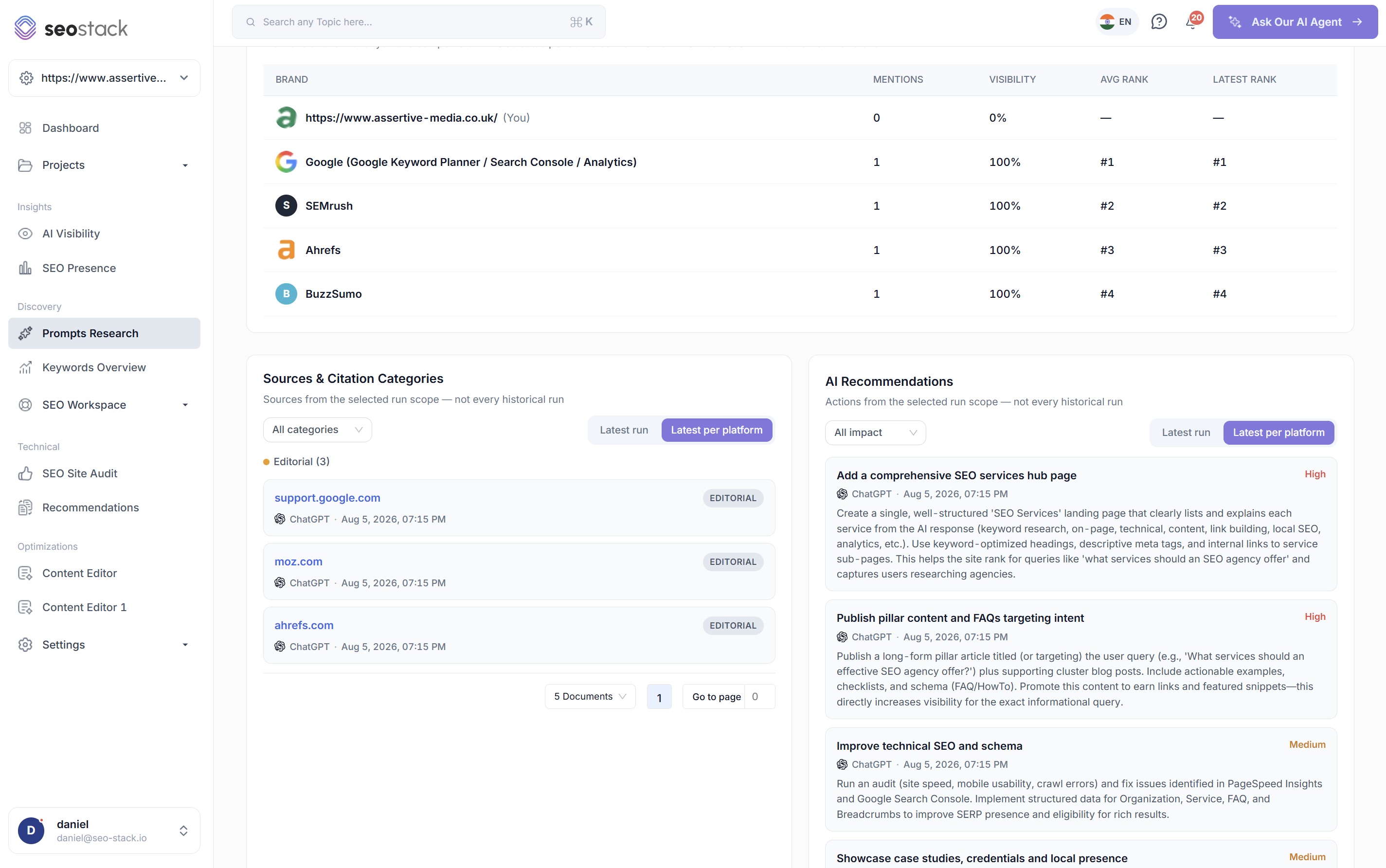Click the SEO Presence bar chart icon
This screenshot has height=868, width=1386.
pos(25,268)
